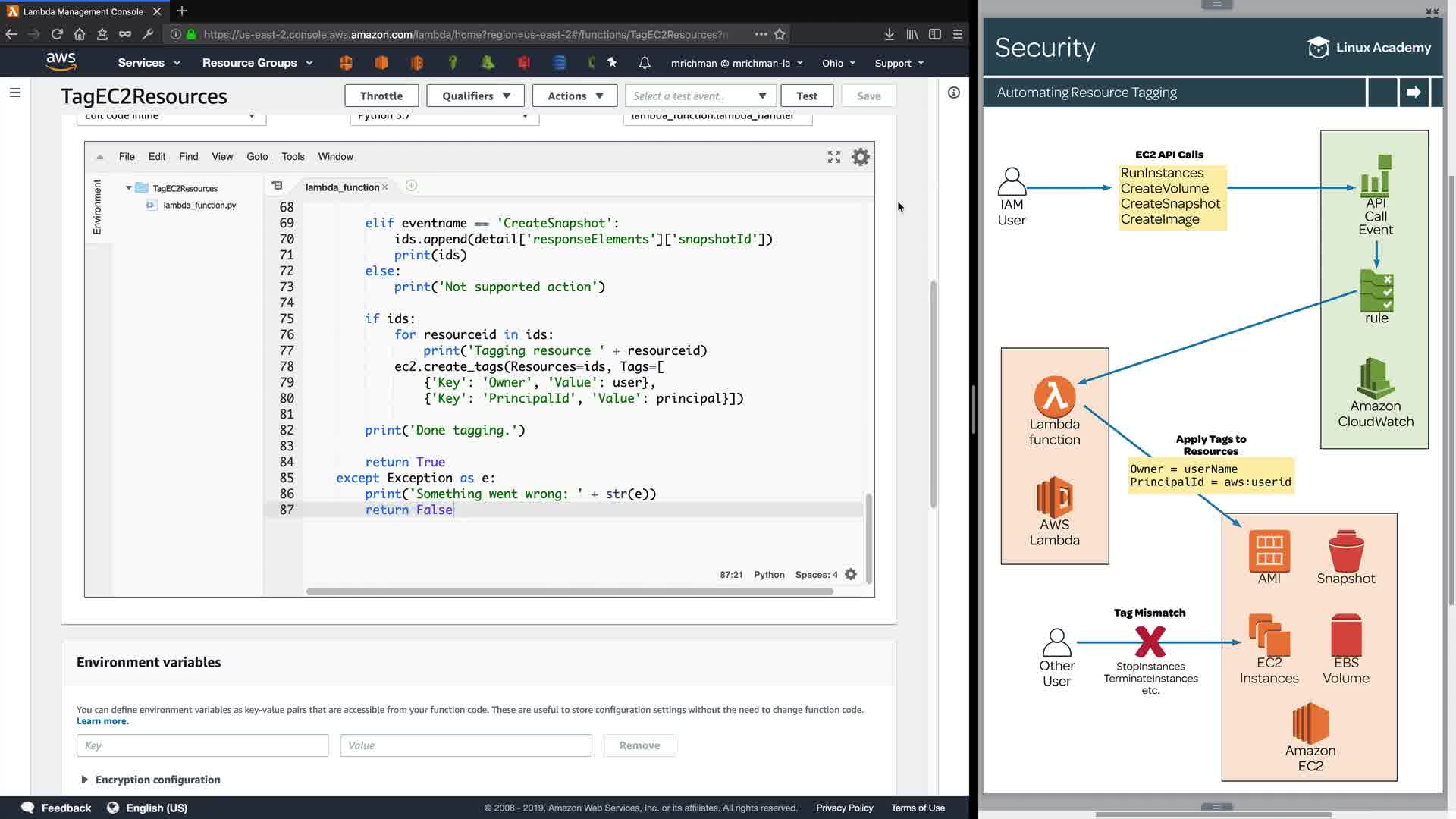1456x819 pixels.
Task: Open the Actions dropdown
Action: coord(575,96)
